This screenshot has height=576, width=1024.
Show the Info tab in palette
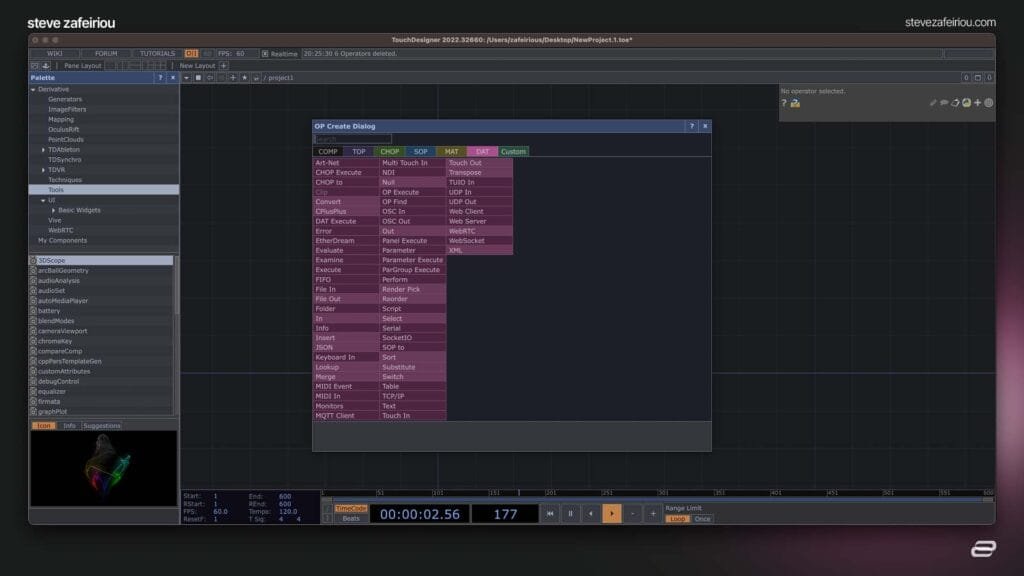tap(69, 426)
